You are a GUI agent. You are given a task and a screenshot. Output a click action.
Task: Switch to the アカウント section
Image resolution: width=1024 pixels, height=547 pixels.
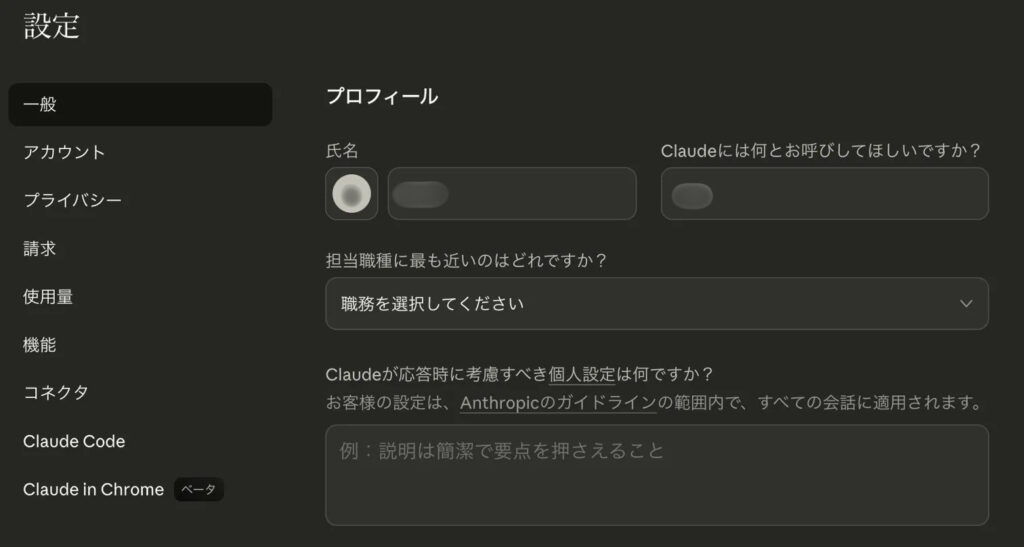click(64, 152)
